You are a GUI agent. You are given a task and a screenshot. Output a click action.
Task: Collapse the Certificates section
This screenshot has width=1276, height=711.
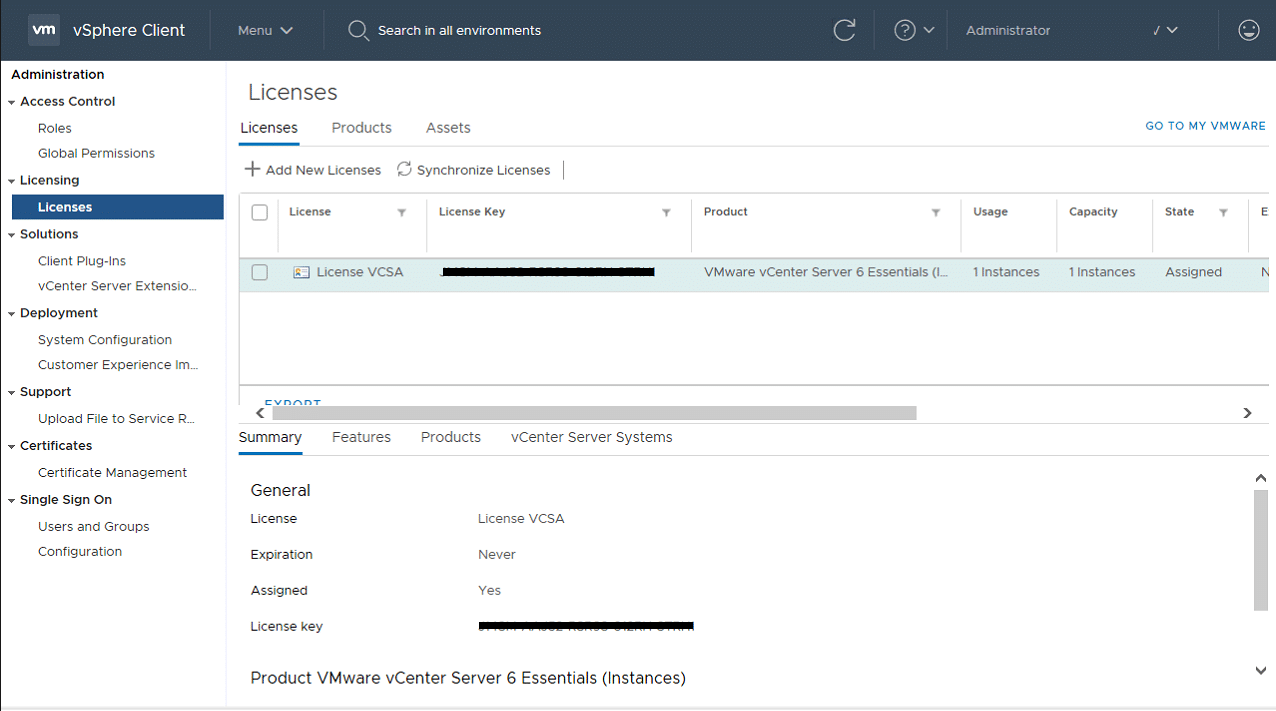coord(11,447)
